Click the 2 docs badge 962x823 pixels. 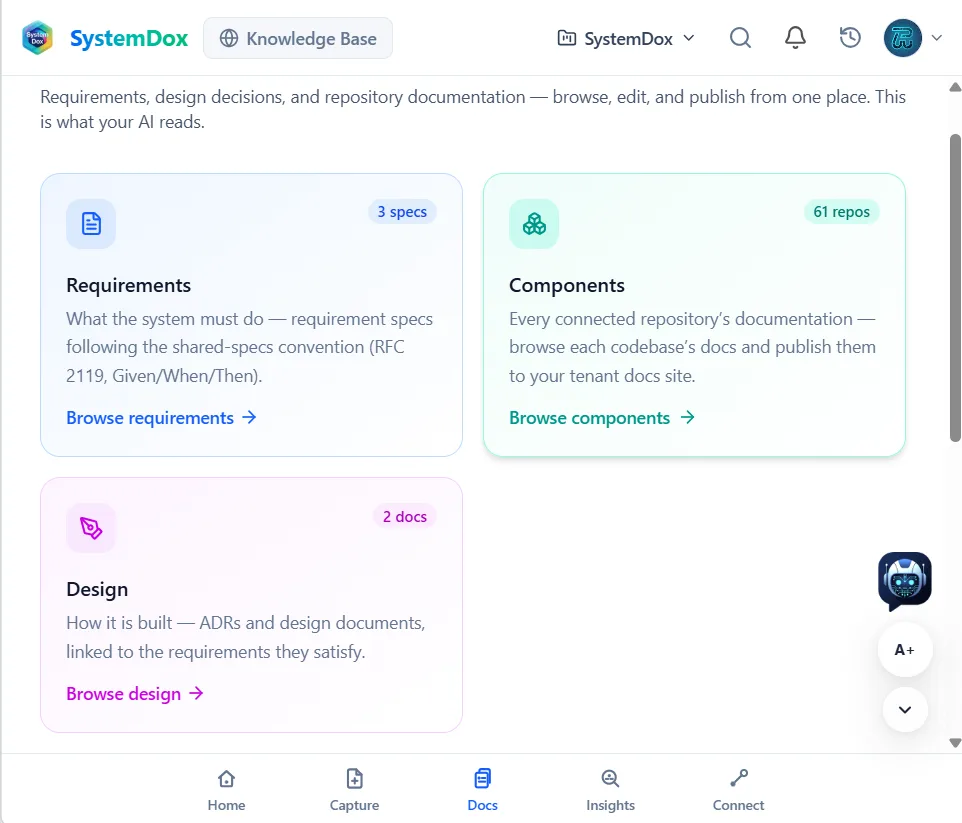(x=405, y=517)
